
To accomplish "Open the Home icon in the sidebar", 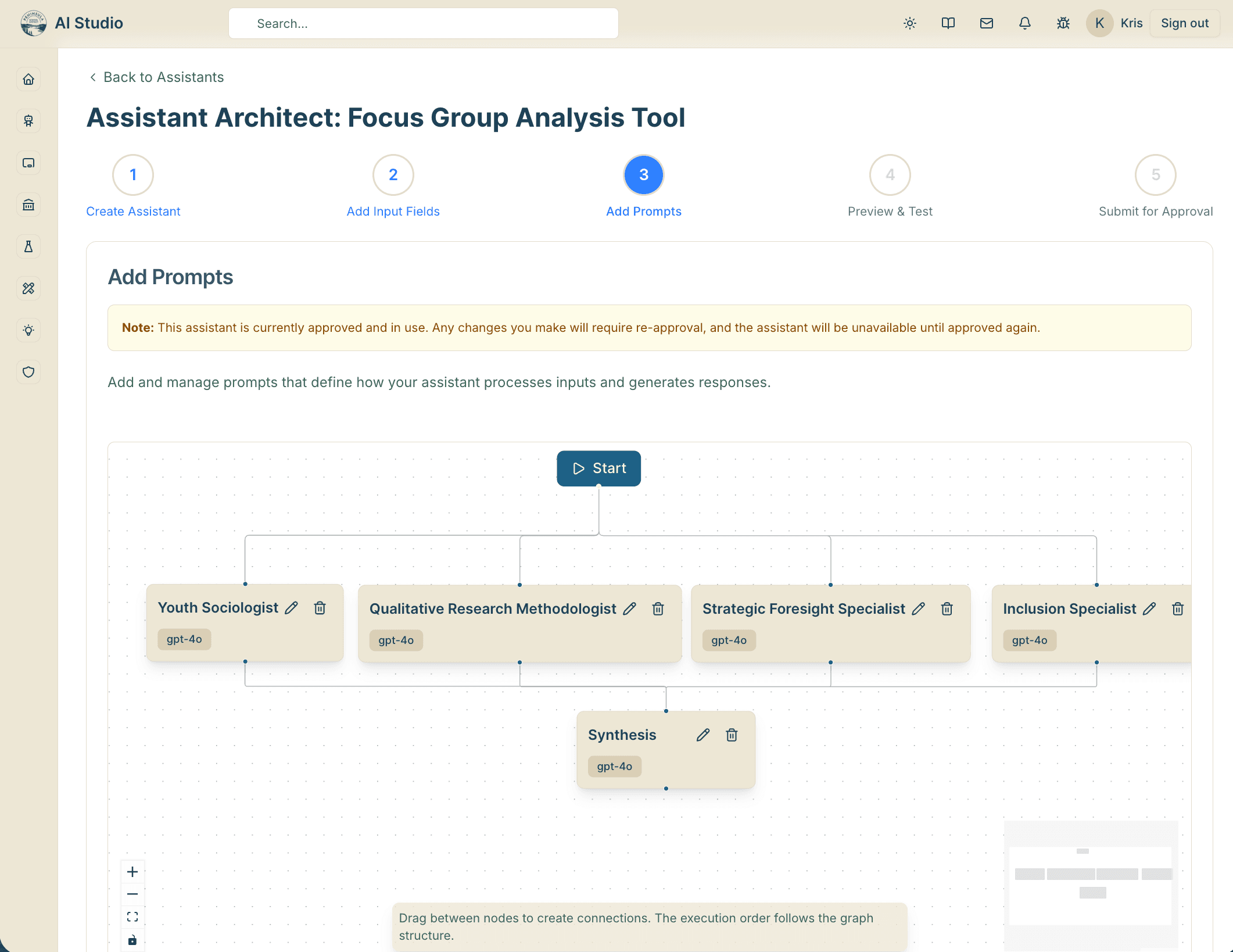I will pyautogui.click(x=28, y=79).
